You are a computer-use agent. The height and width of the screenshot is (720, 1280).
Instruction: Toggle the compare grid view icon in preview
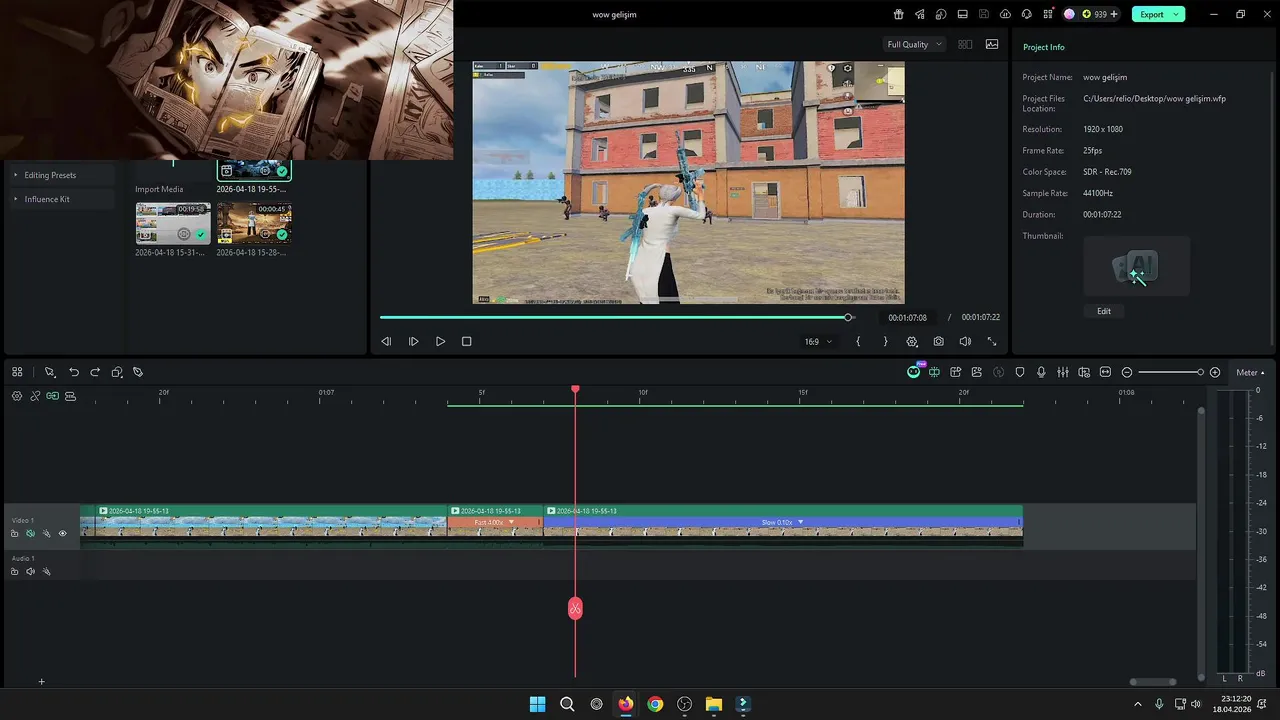click(965, 44)
